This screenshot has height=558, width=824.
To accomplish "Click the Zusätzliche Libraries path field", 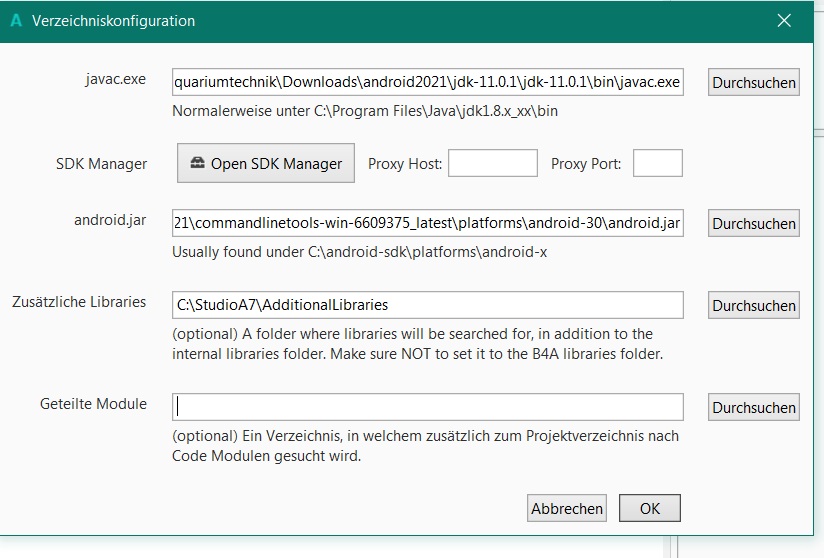I will click(x=427, y=305).
